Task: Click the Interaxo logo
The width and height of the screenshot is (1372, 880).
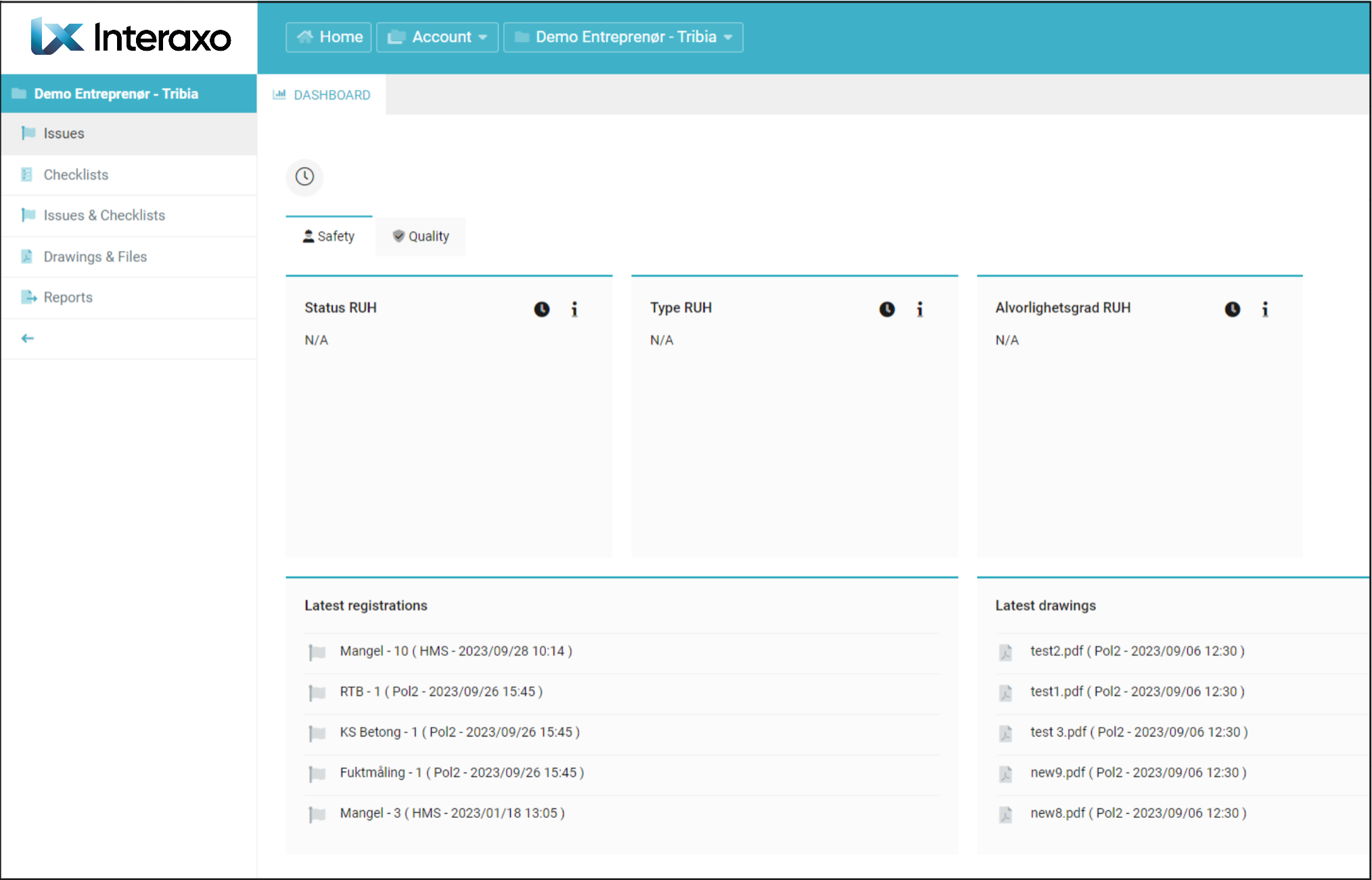Action: [x=131, y=37]
